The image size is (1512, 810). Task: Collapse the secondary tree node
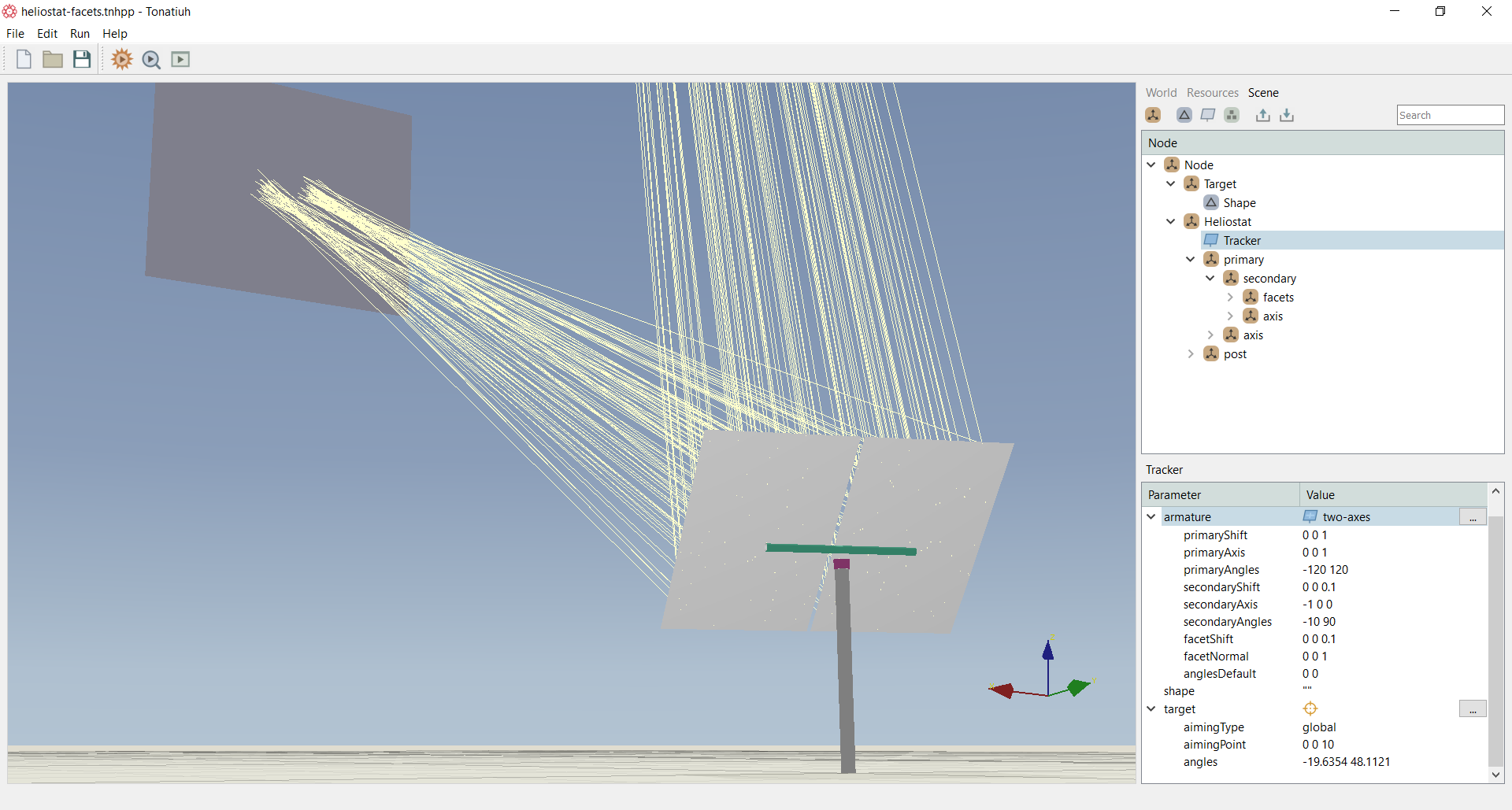click(x=1210, y=278)
